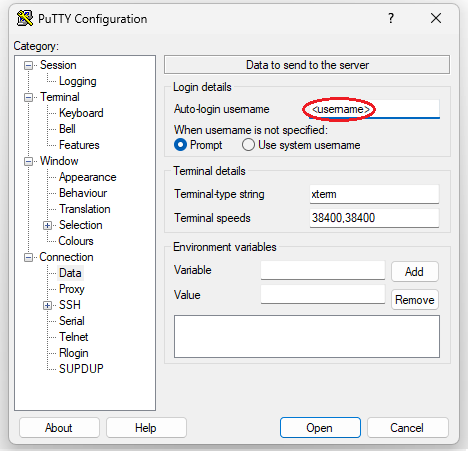This screenshot has height=451, width=468.
Task: Open the Session category
Action: point(58,65)
